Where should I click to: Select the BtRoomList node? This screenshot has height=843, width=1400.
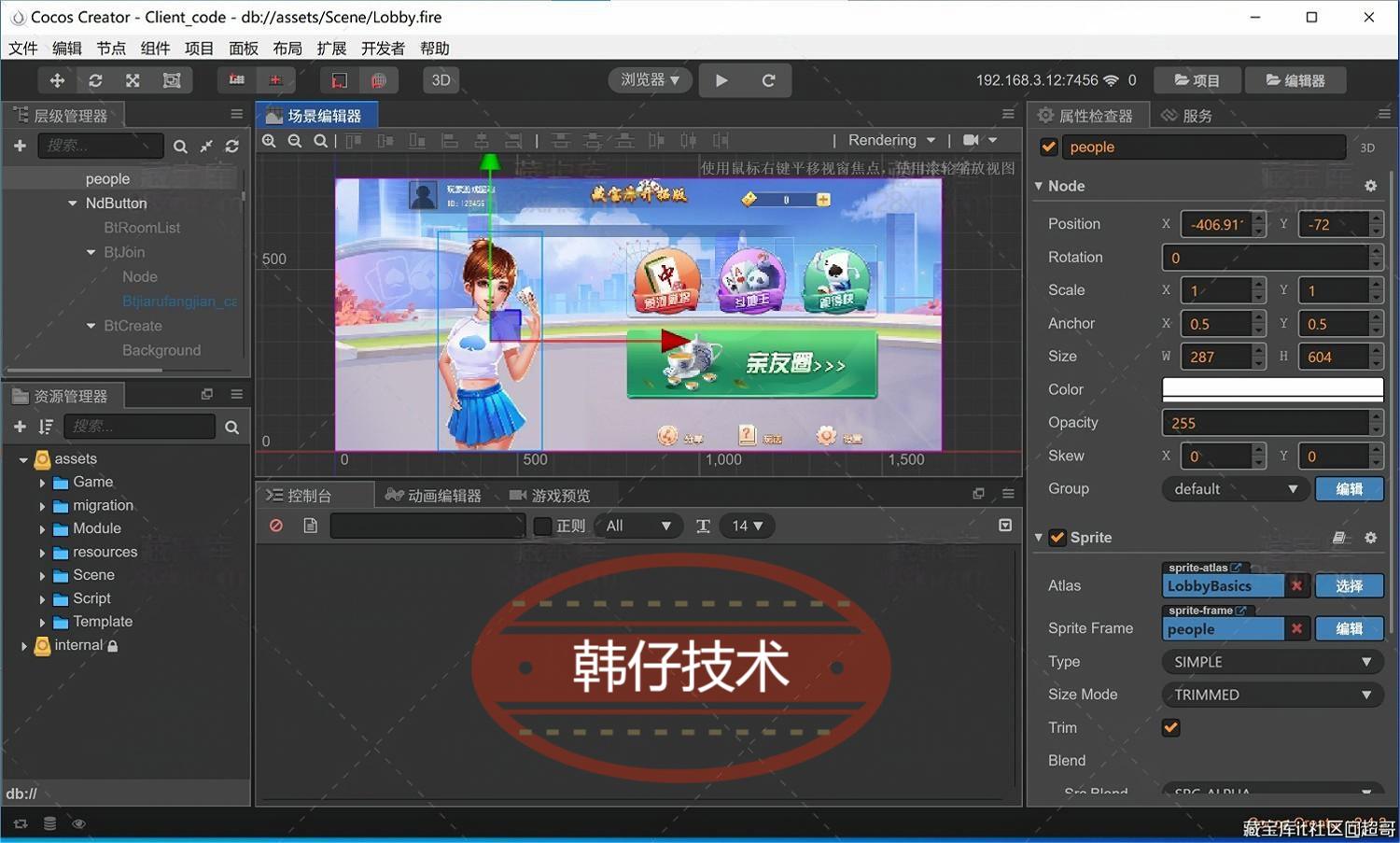click(x=142, y=228)
